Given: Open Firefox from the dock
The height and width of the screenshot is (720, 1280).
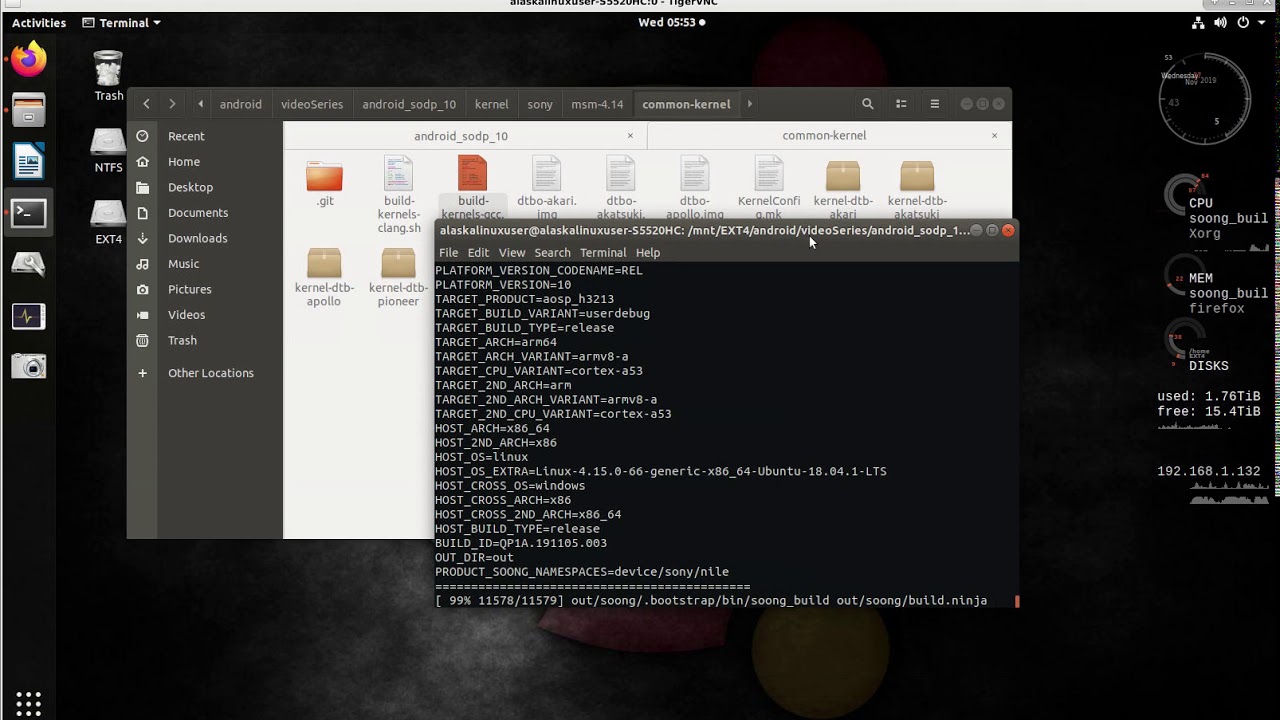Looking at the screenshot, I should [x=28, y=60].
